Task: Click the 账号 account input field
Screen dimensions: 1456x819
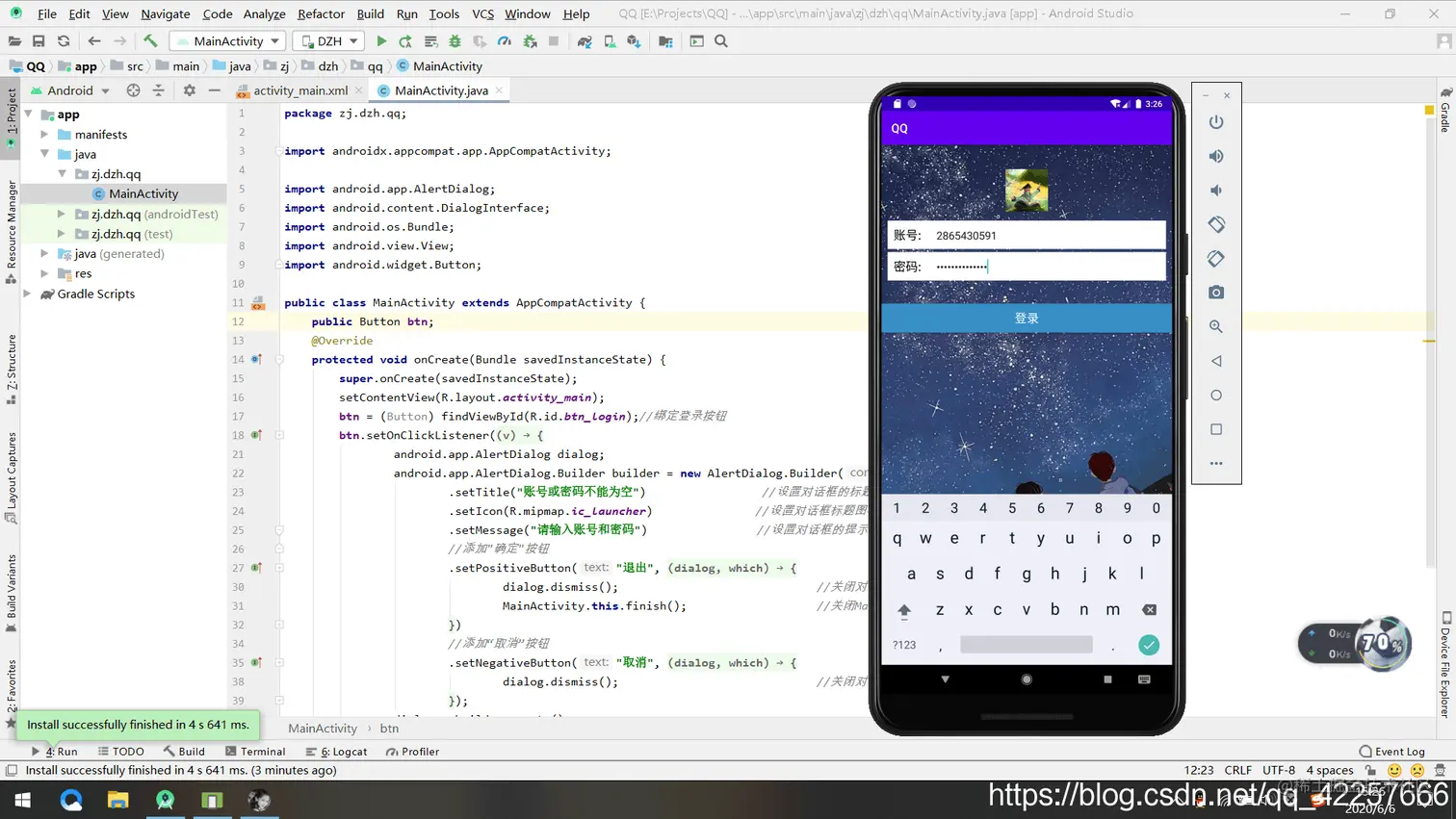Action: [x=1027, y=235]
